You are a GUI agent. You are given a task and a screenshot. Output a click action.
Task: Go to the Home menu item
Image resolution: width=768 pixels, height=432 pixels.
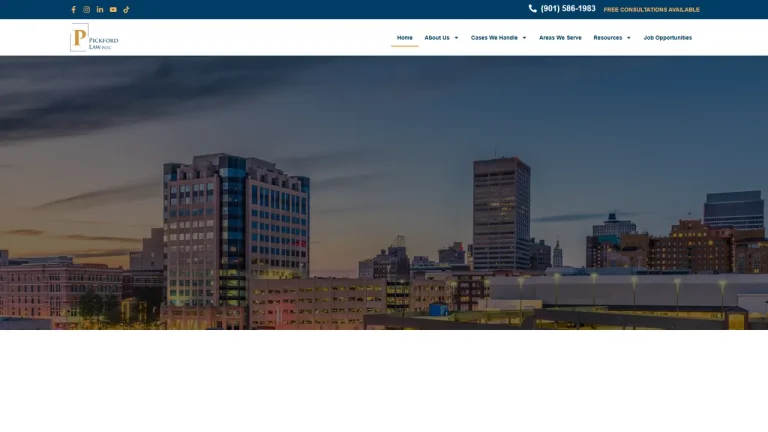405,38
